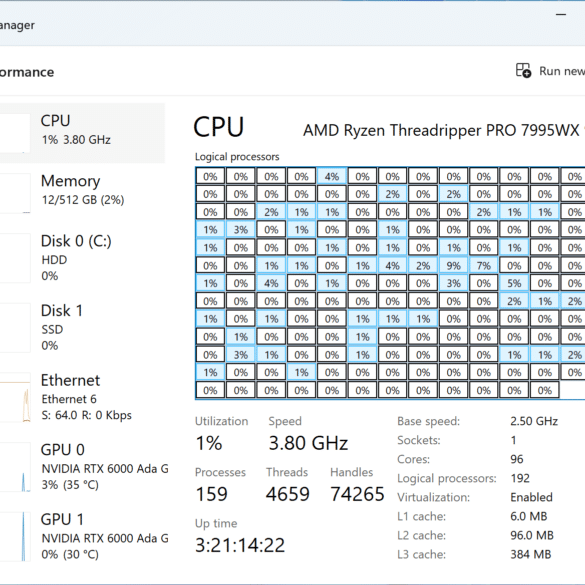The width and height of the screenshot is (585, 585).
Task: Click the first logical processor cell
Action: coord(210,176)
